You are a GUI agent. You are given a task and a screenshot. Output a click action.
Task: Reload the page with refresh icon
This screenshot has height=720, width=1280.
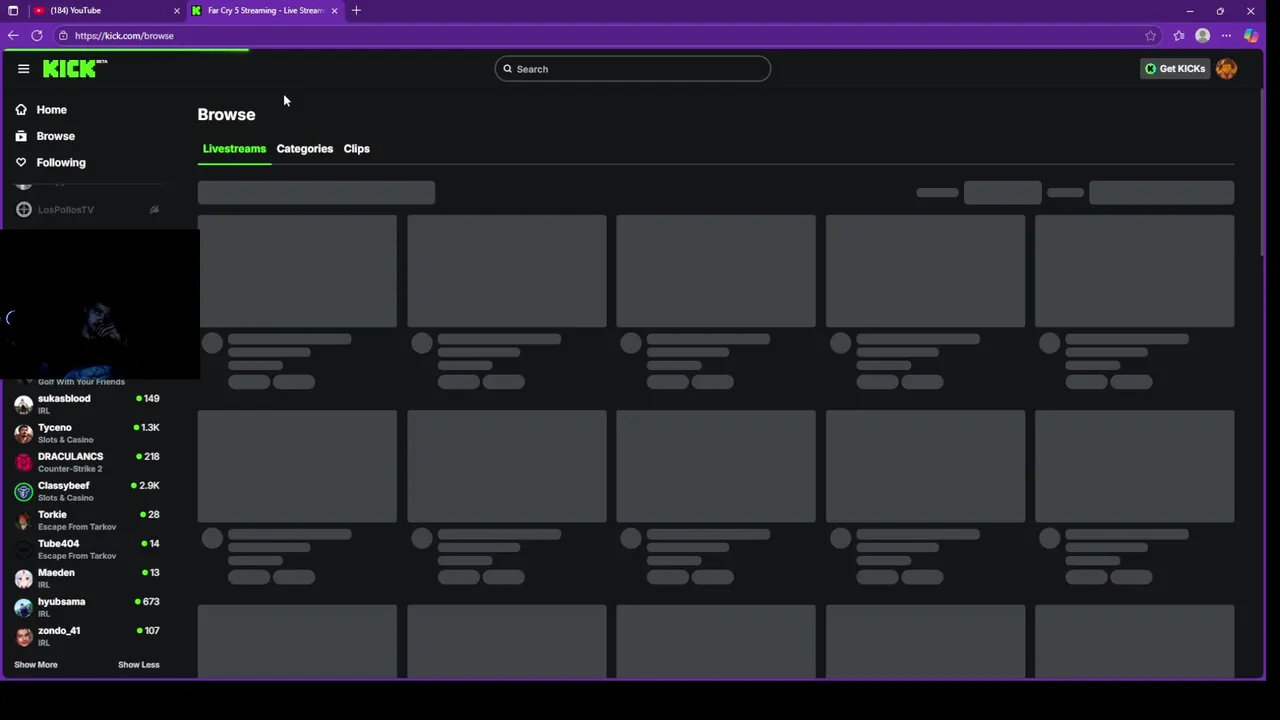[x=37, y=35]
